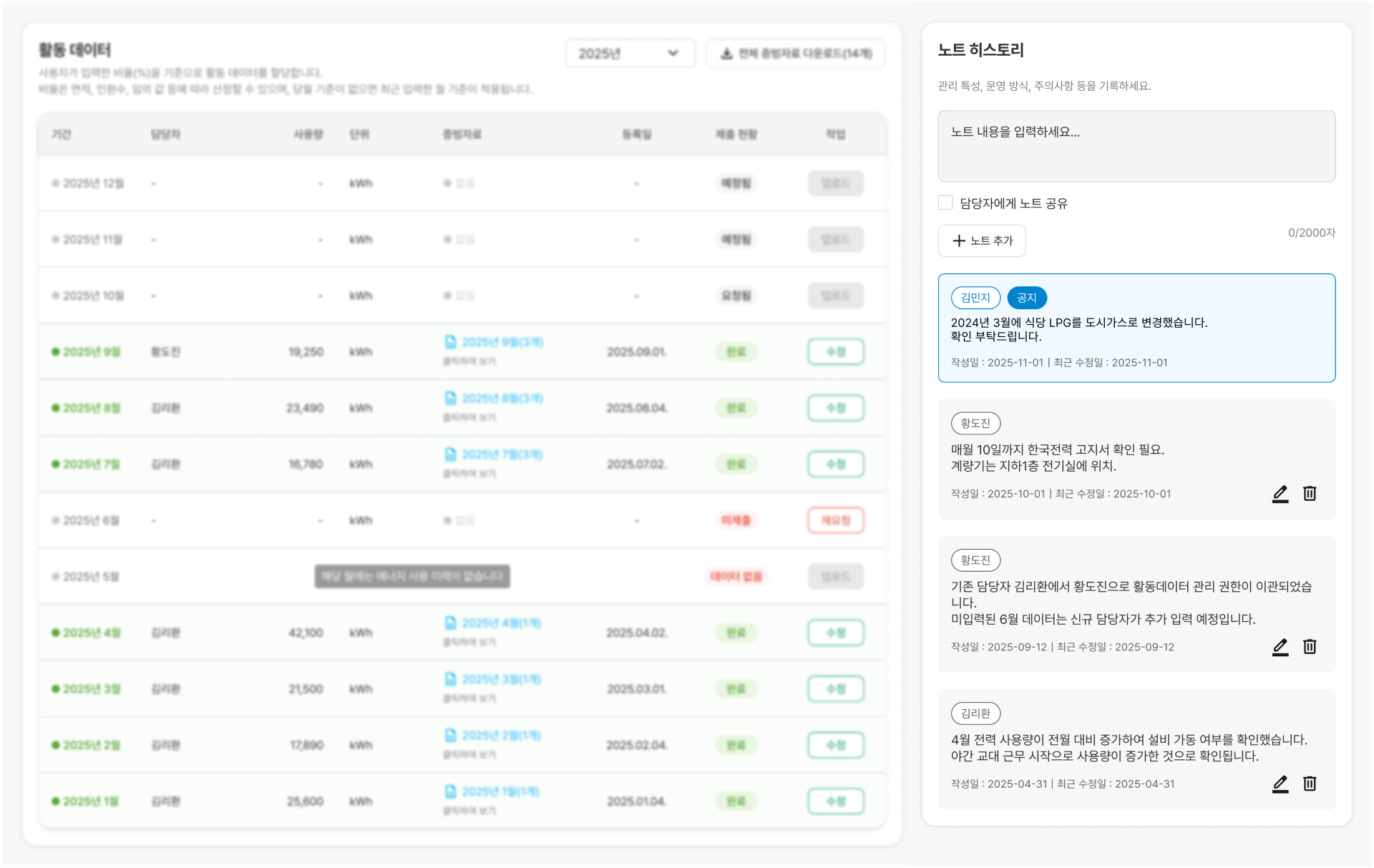
Task: Delete the 매월 10일 한국전력 note using trash icon
Action: (x=1310, y=494)
